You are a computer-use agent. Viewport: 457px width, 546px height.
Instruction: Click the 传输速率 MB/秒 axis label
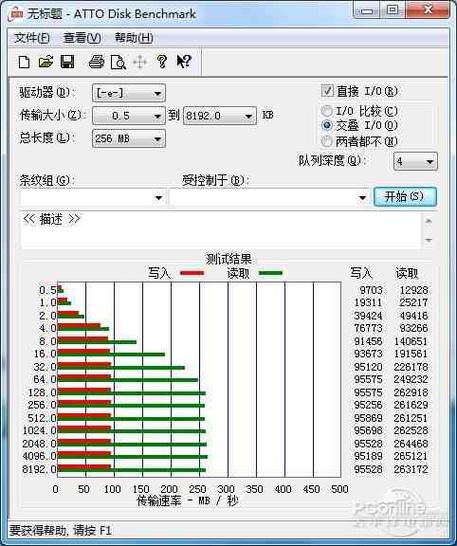point(187,501)
